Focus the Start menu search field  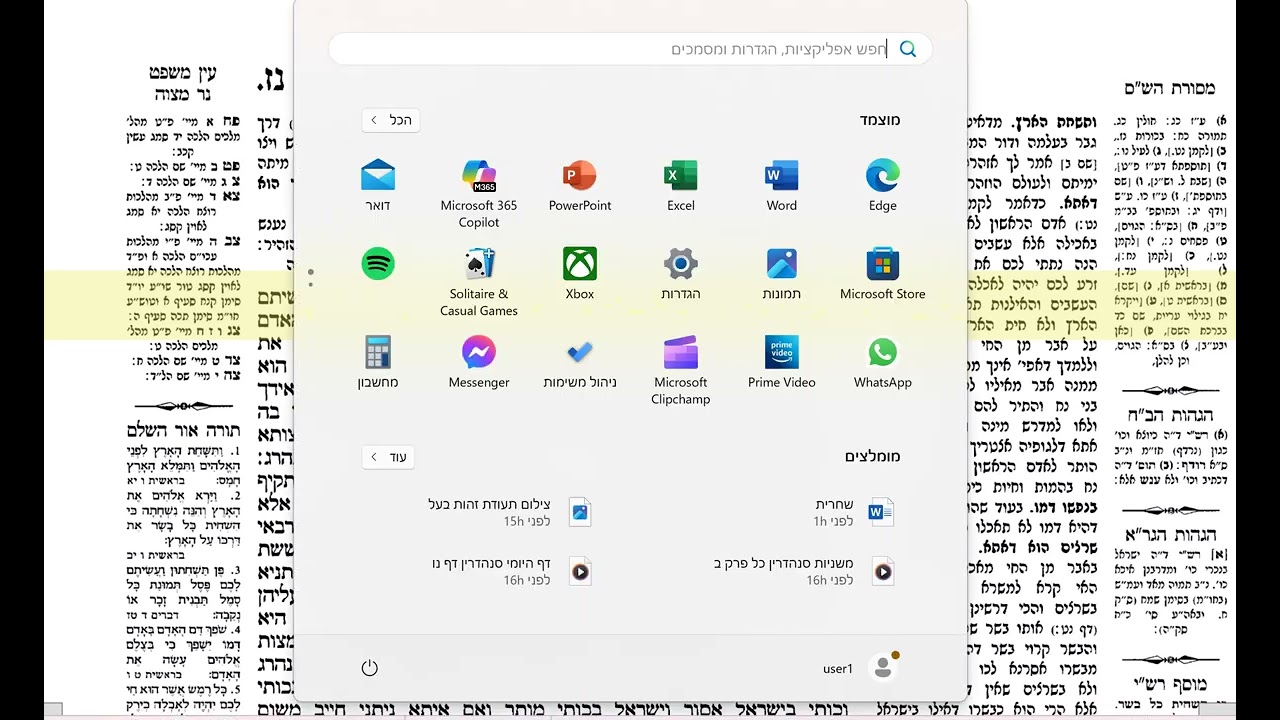[x=630, y=49]
